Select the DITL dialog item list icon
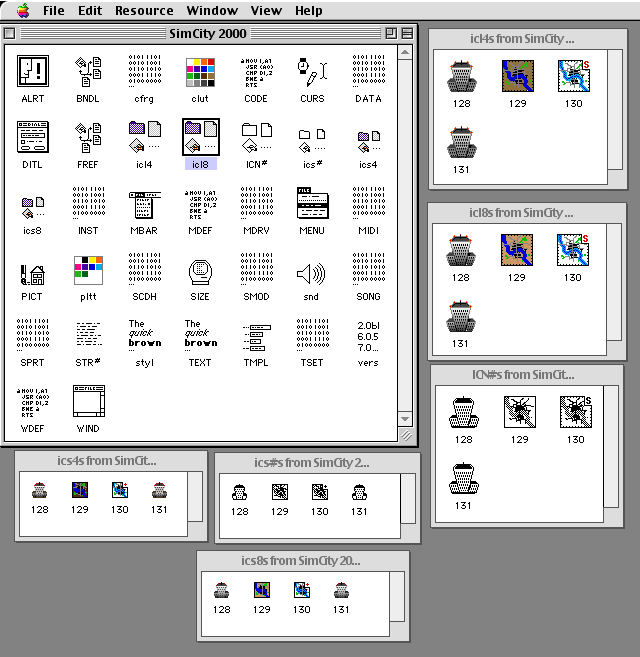Viewport: 640px width, 657px height. pyautogui.click(x=33, y=137)
